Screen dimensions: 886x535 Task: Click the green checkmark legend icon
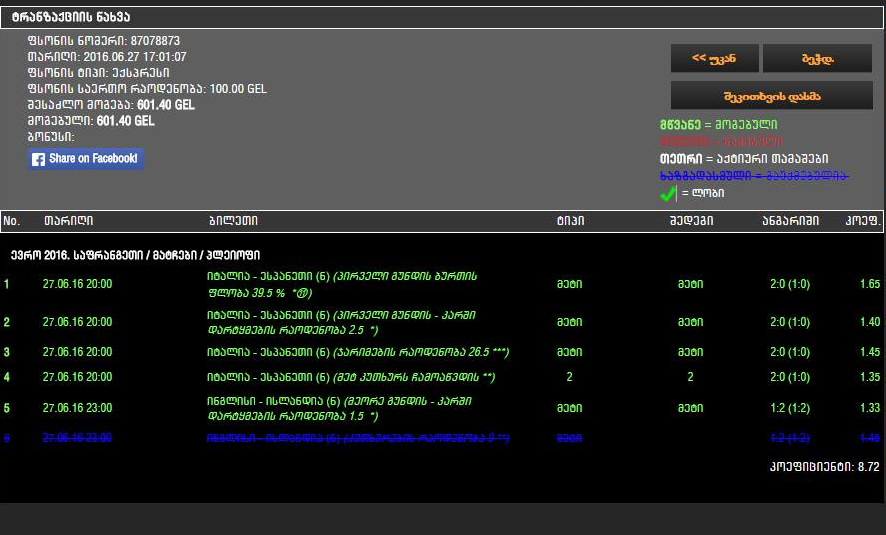coord(666,192)
